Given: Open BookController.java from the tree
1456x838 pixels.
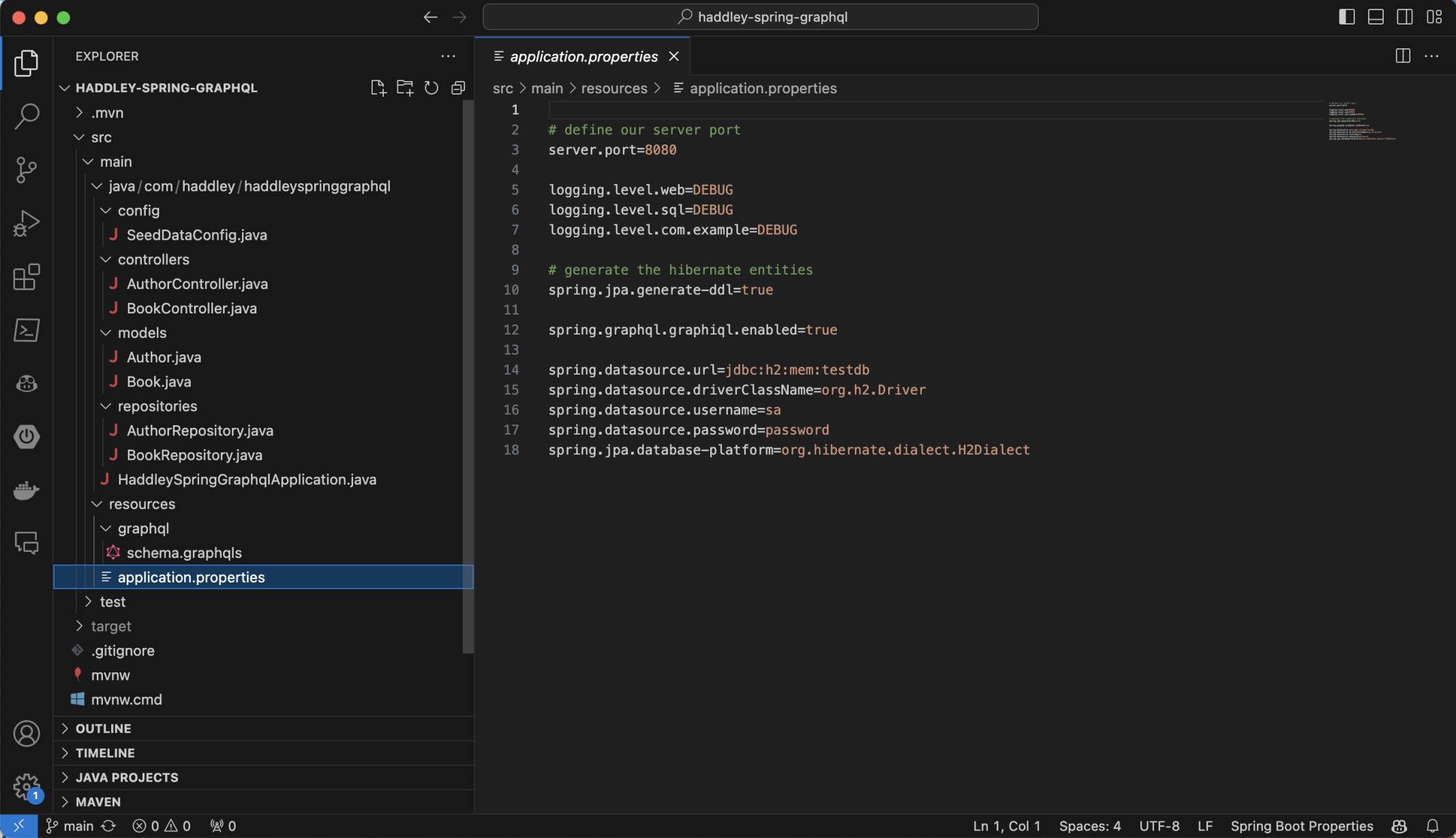Looking at the screenshot, I should (192, 309).
